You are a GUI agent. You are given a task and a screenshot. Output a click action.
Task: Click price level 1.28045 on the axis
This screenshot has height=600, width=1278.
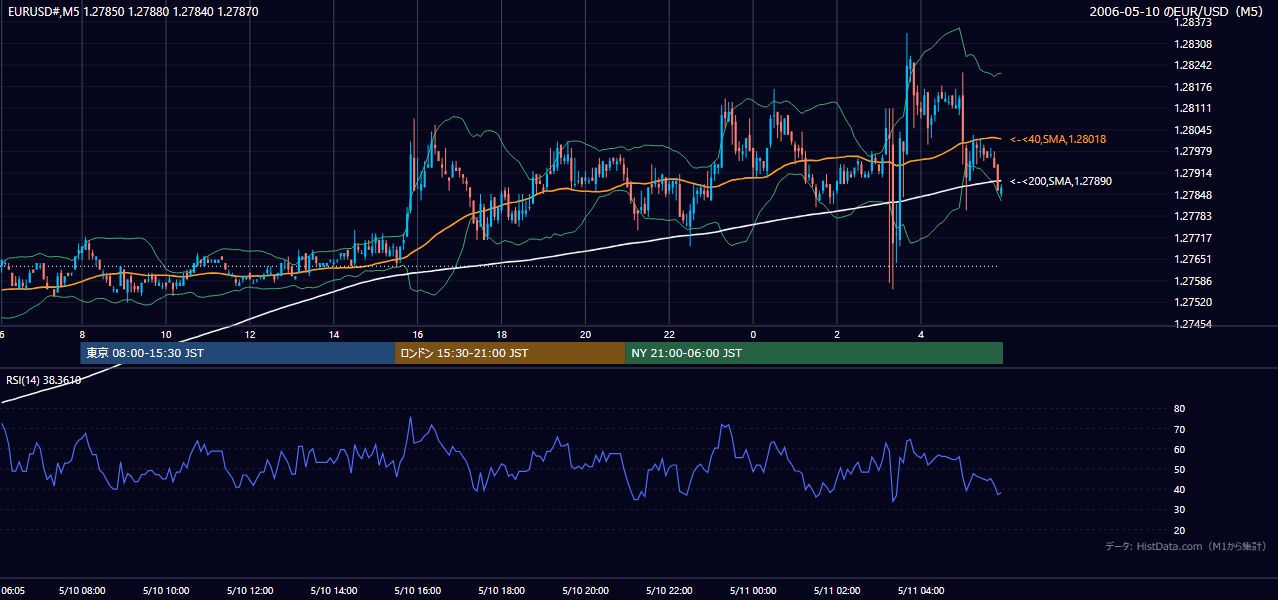[1192, 130]
